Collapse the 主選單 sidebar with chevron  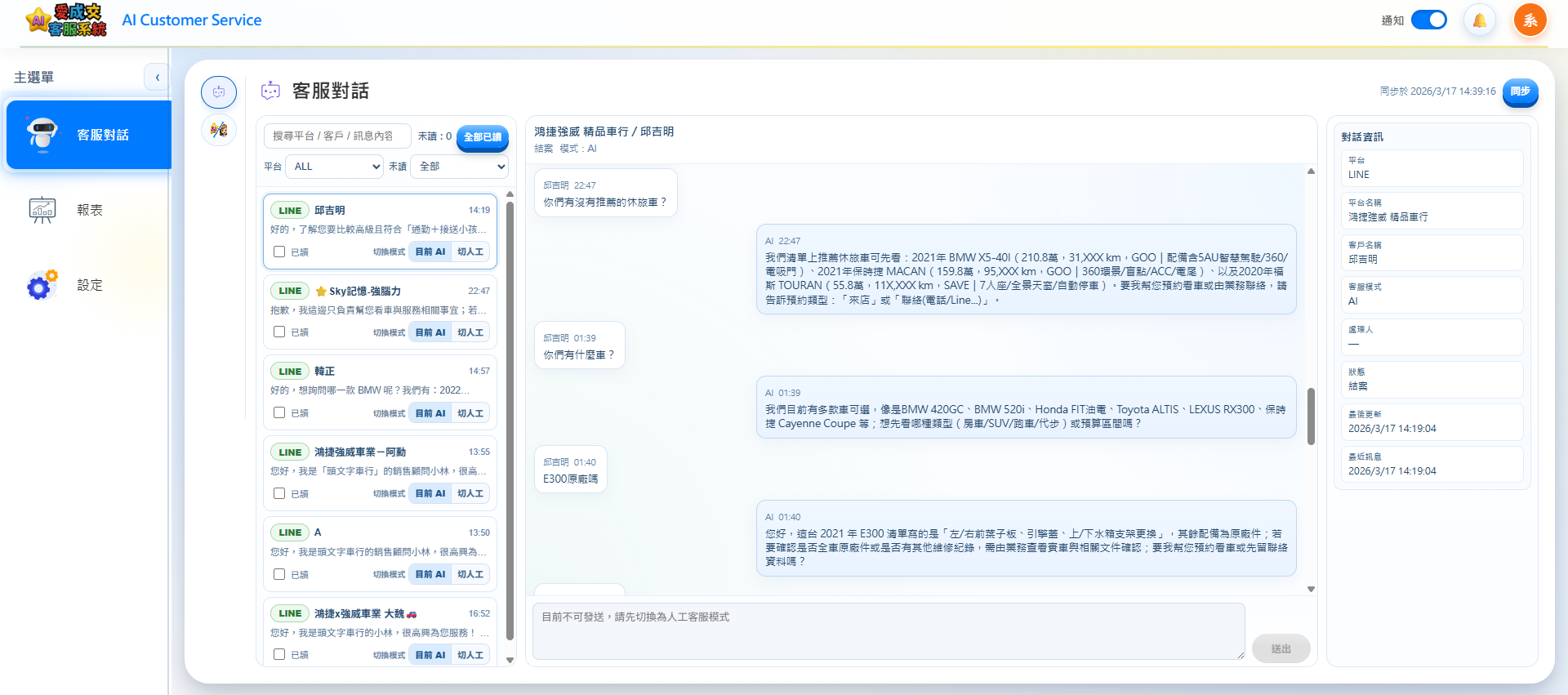[157, 78]
